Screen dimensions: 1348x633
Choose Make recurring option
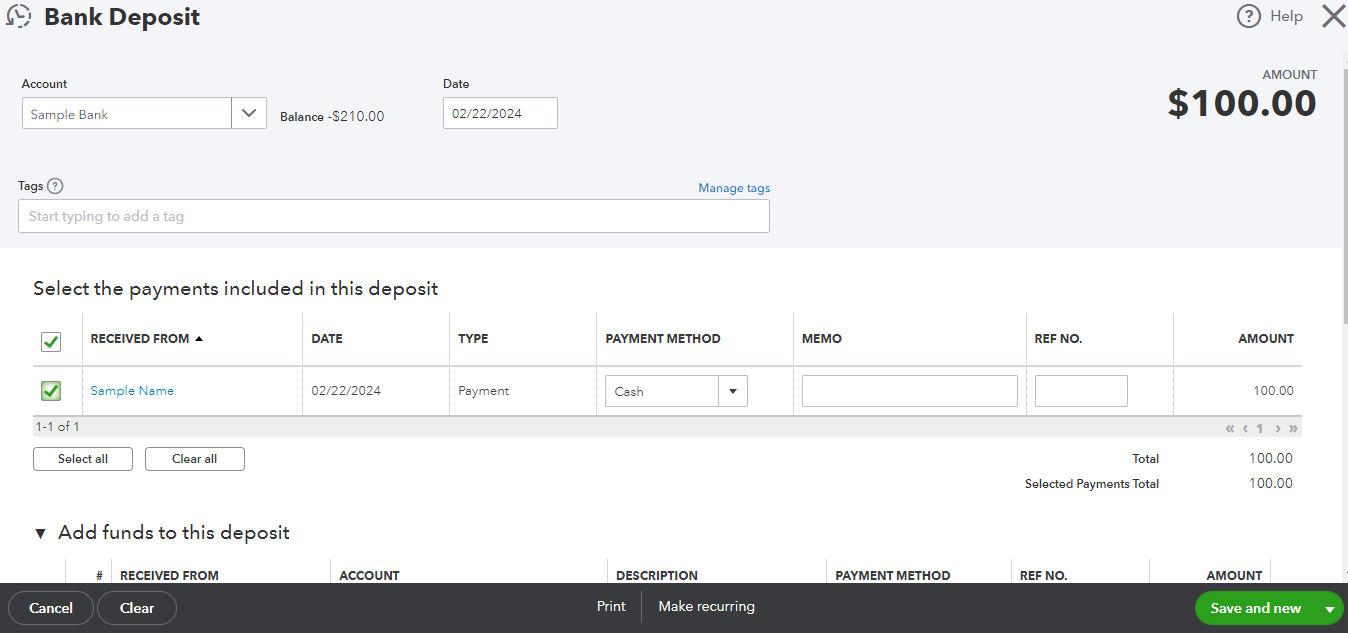(x=706, y=606)
